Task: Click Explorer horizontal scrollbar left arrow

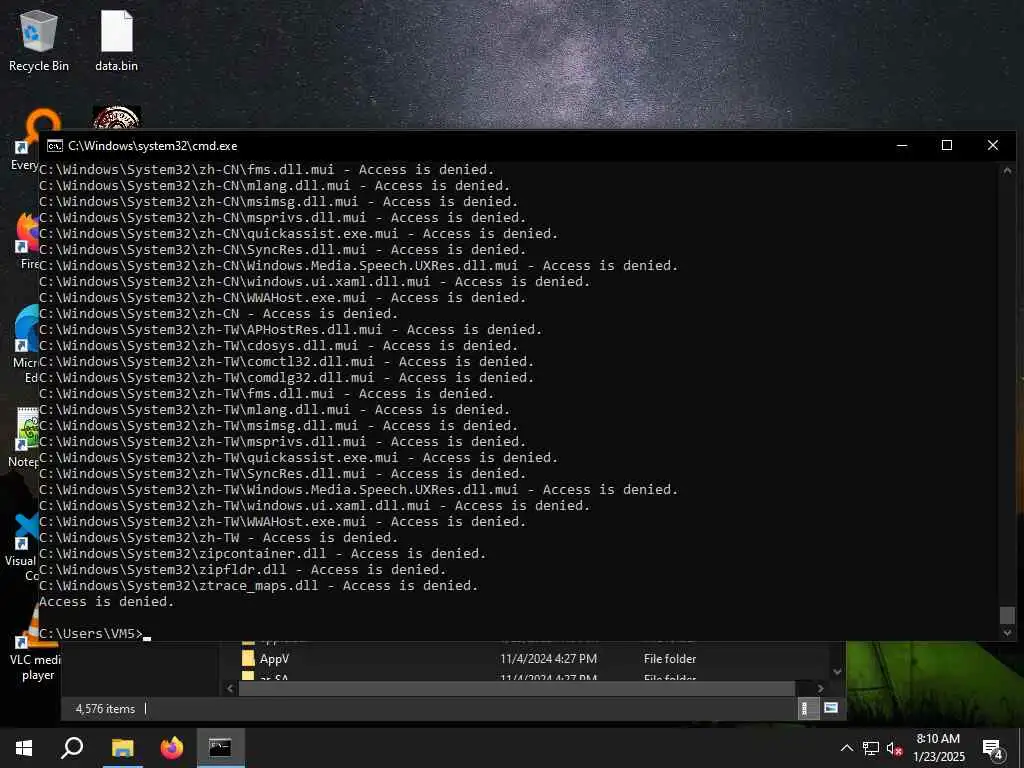Action: (230, 688)
